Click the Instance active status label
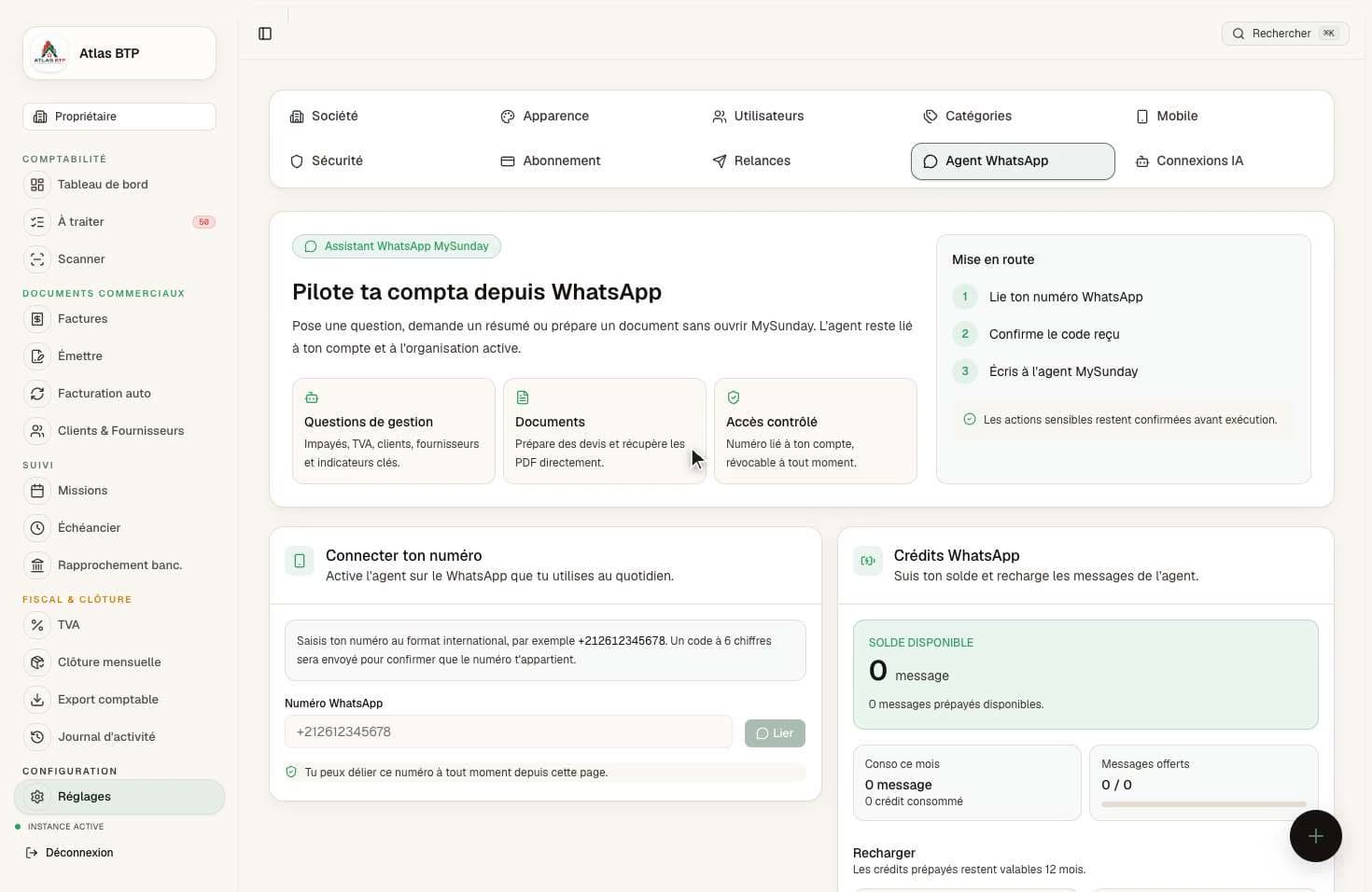The image size is (1372, 892). point(65,827)
